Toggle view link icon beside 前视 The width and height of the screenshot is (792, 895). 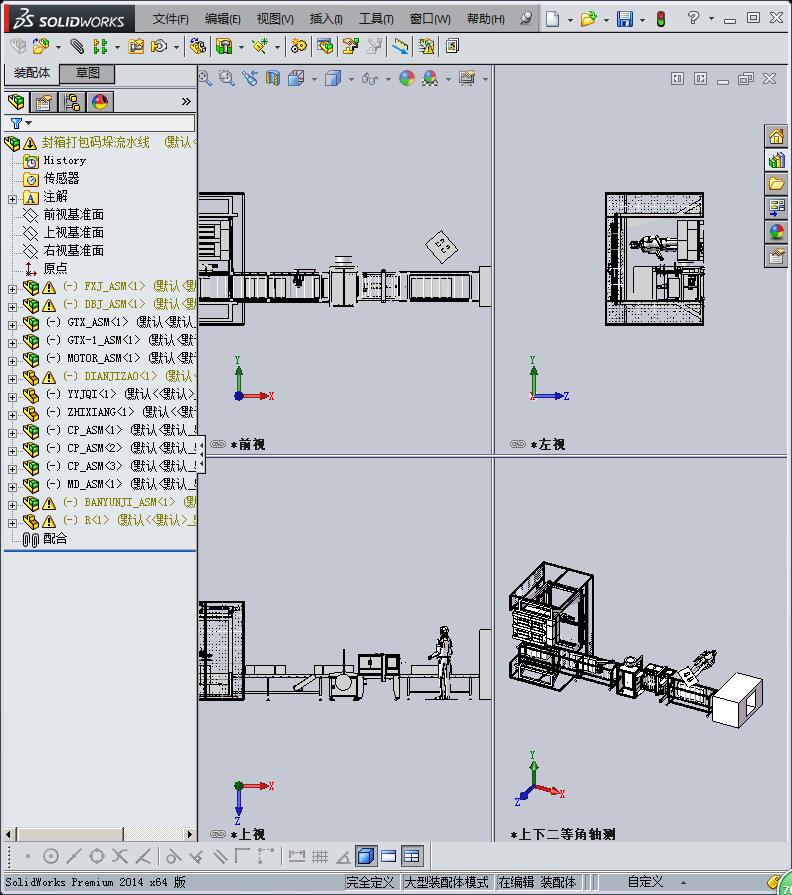pos(218,444)
